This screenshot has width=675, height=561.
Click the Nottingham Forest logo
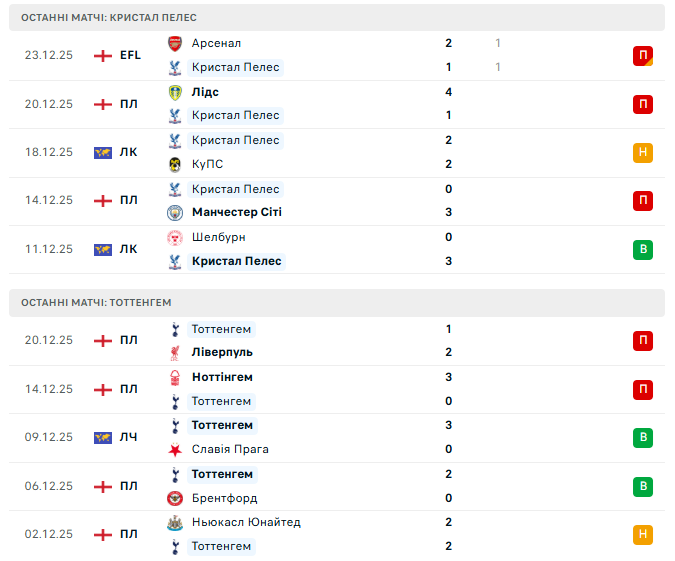point(175,377)
